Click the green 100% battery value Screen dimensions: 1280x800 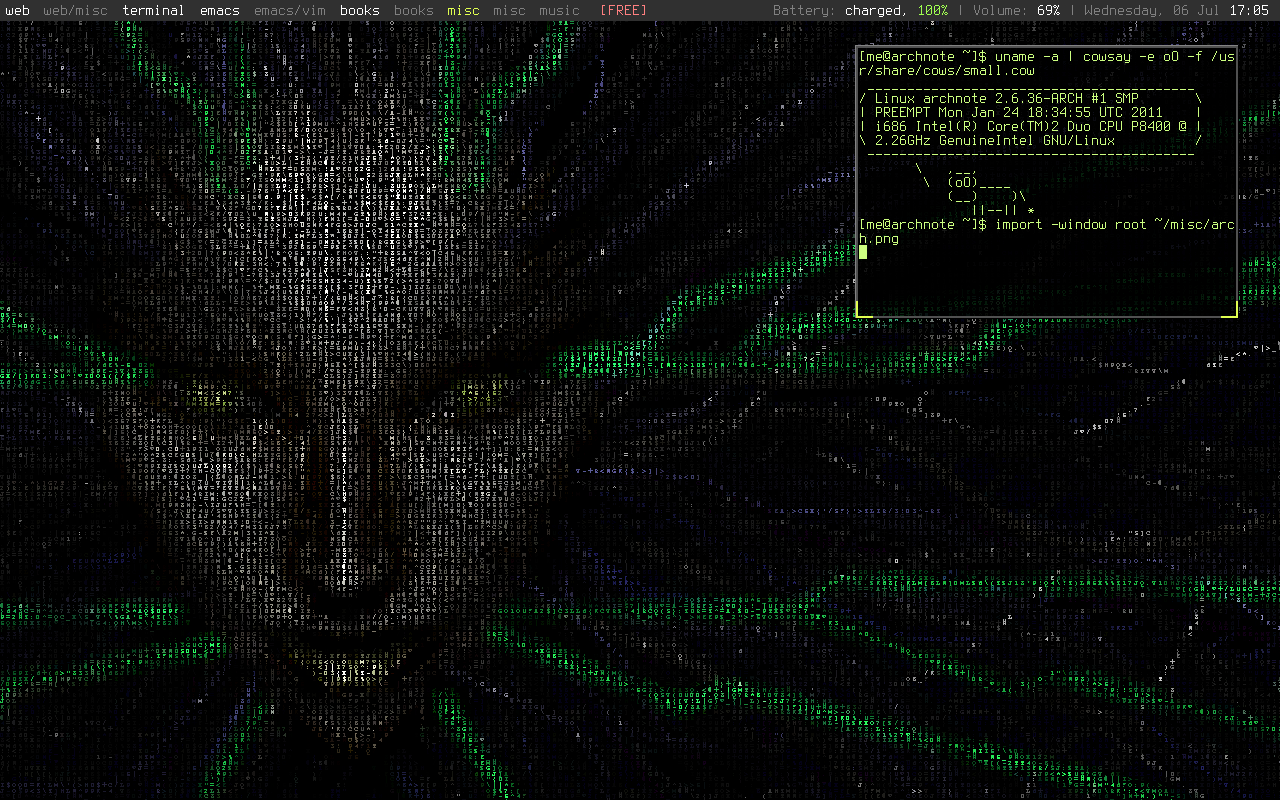[x=932, y=11]
